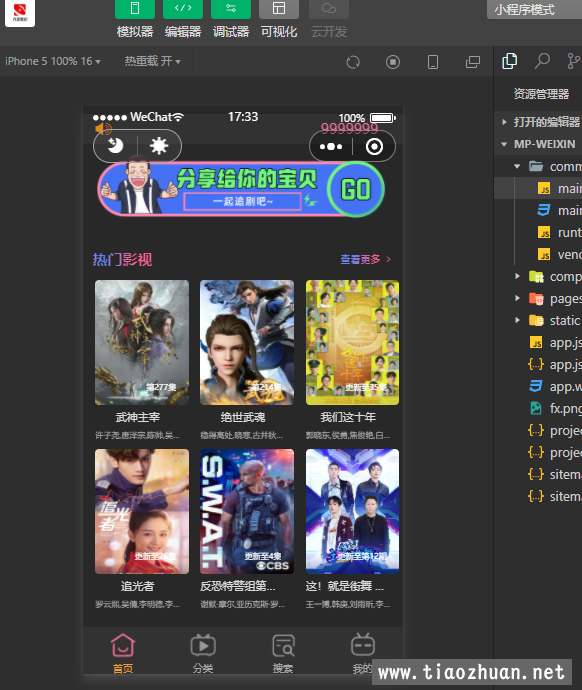This screenshot has width=582, height=690.
Task: Click the 武神主宰 title text
Action: [138, 417]
